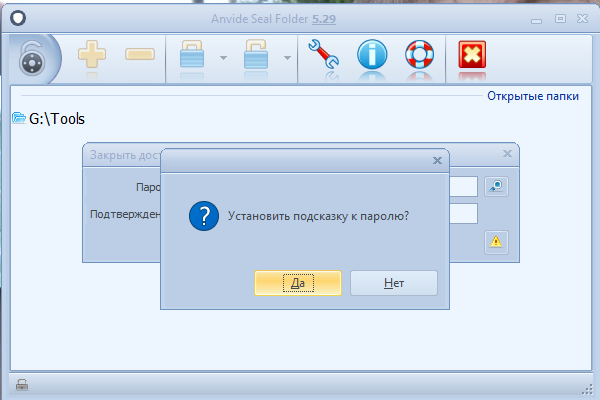Click the show password icon button
This screenshot has width=600, height=400.
pyautogui.click(x=497, y=185)
